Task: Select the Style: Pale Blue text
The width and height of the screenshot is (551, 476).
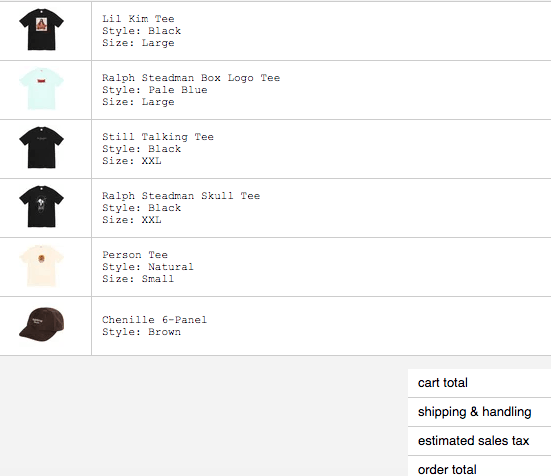Action: 155,90
